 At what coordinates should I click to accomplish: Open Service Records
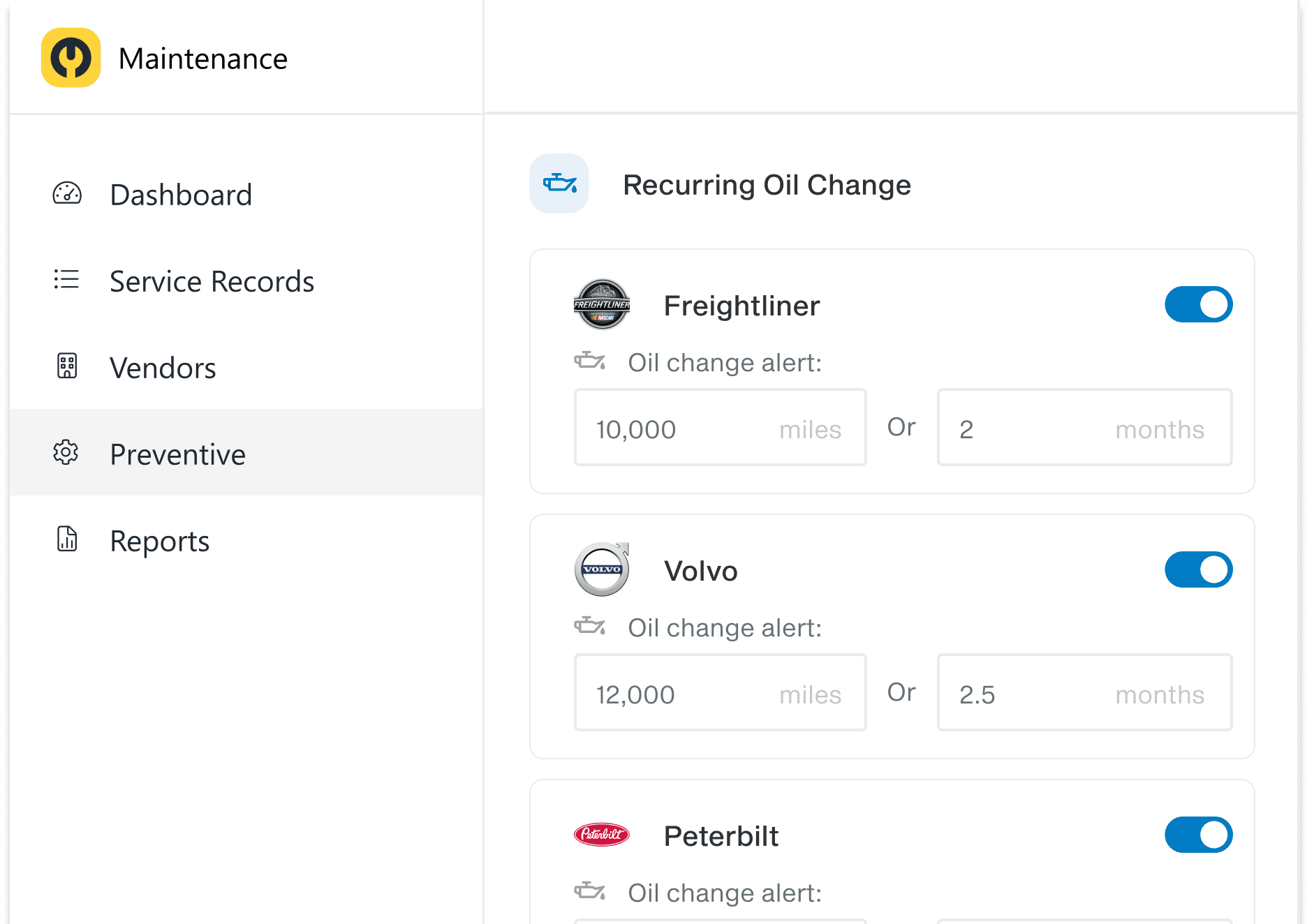tap(212, 281)
